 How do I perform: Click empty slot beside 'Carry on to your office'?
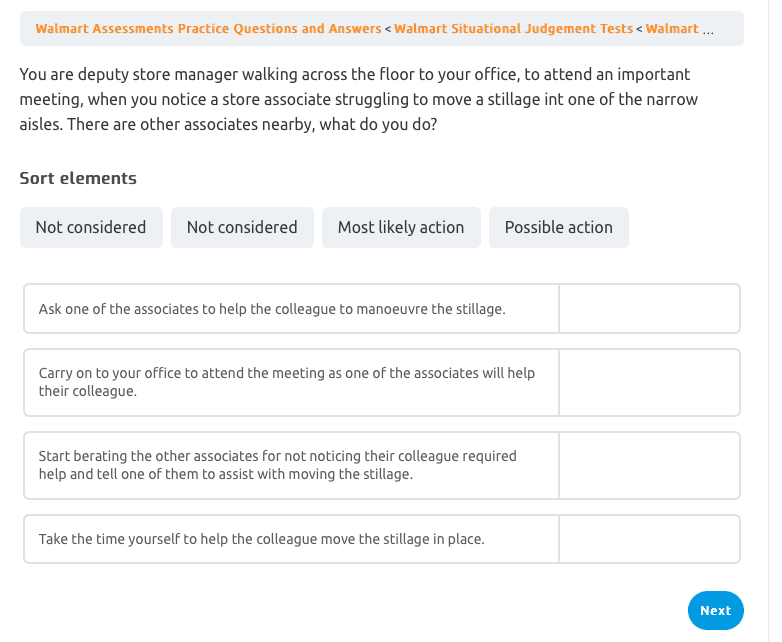coord(649,382)
